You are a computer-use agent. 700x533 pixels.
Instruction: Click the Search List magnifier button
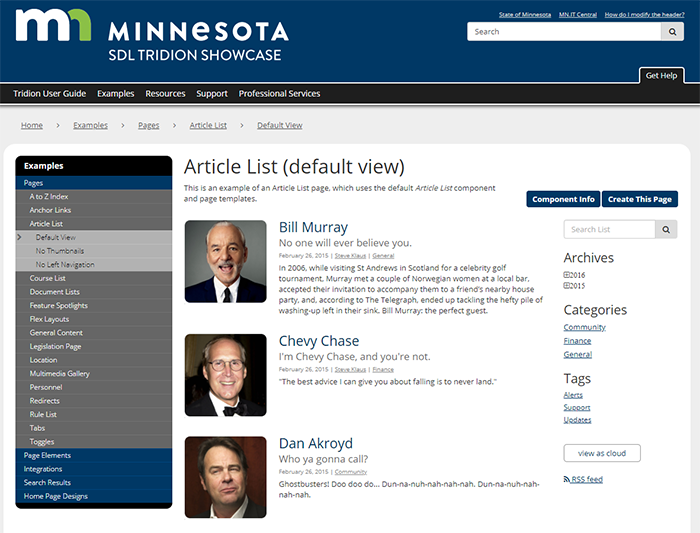665,230
